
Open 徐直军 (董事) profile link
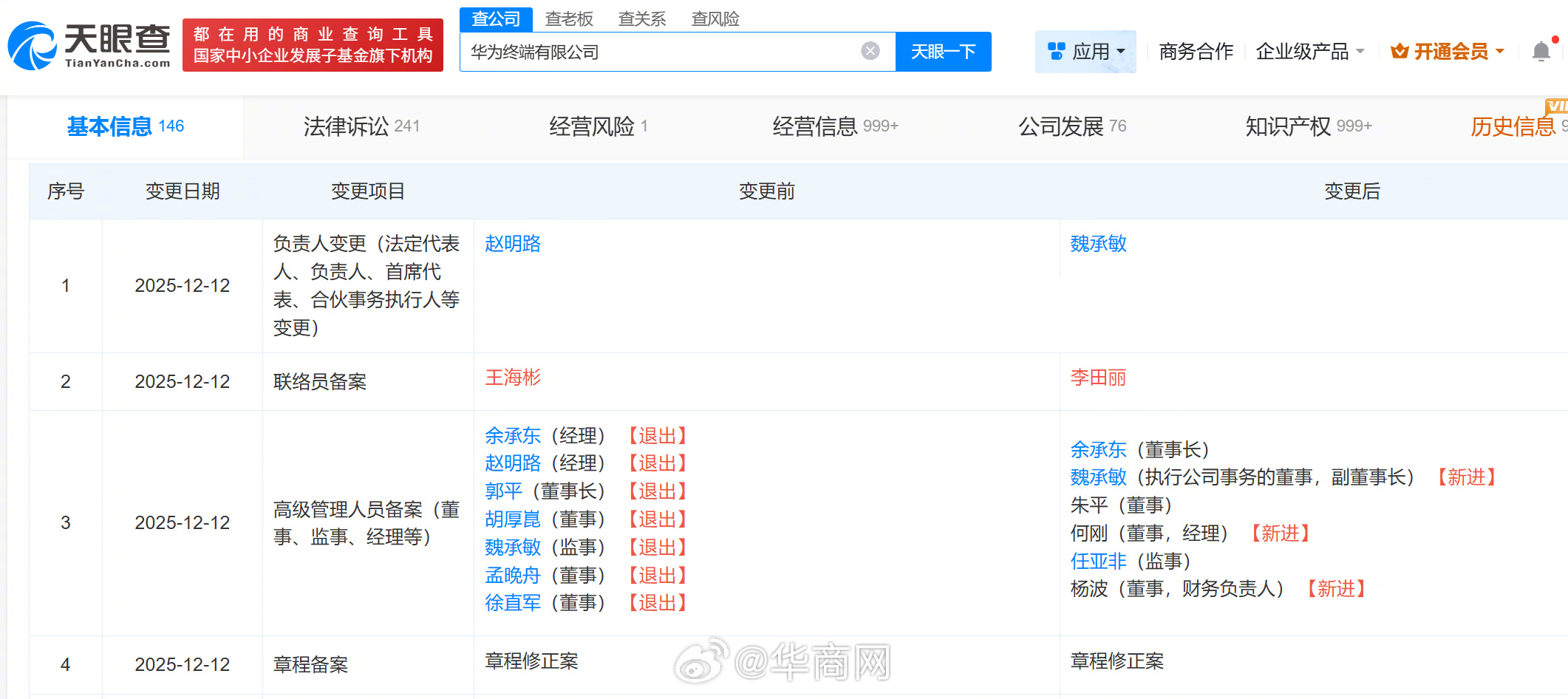[513, 603]
